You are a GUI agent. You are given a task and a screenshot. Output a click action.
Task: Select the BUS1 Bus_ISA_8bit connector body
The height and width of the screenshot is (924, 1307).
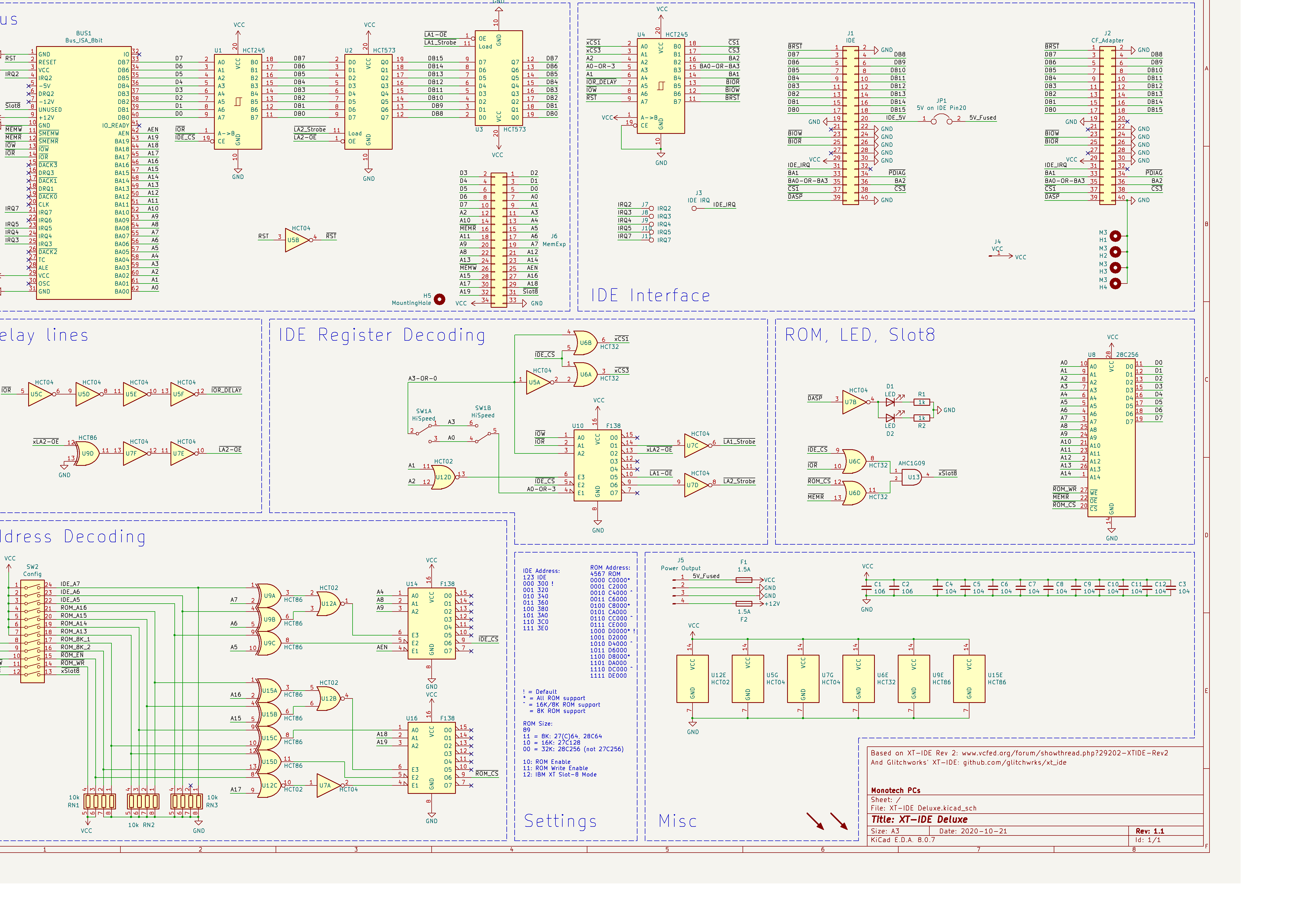point(84,173)
